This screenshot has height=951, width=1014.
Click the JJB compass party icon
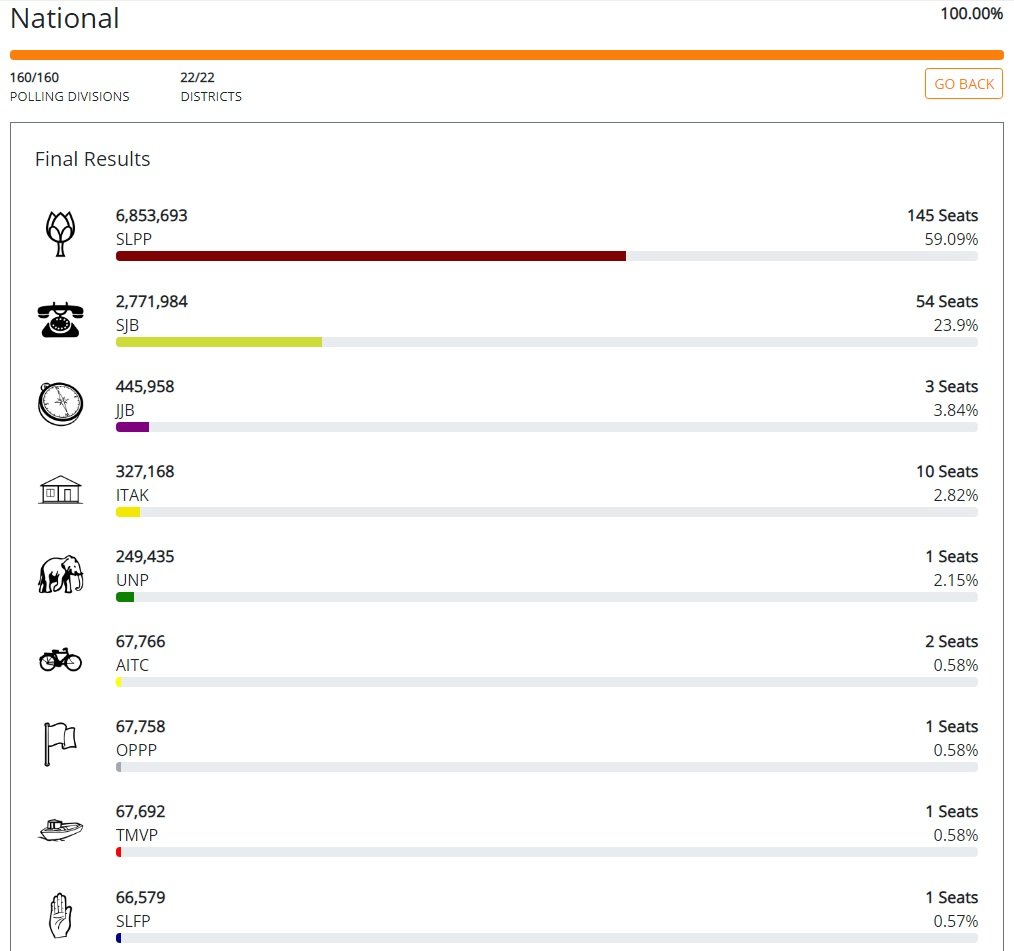(x=60, y=404)
